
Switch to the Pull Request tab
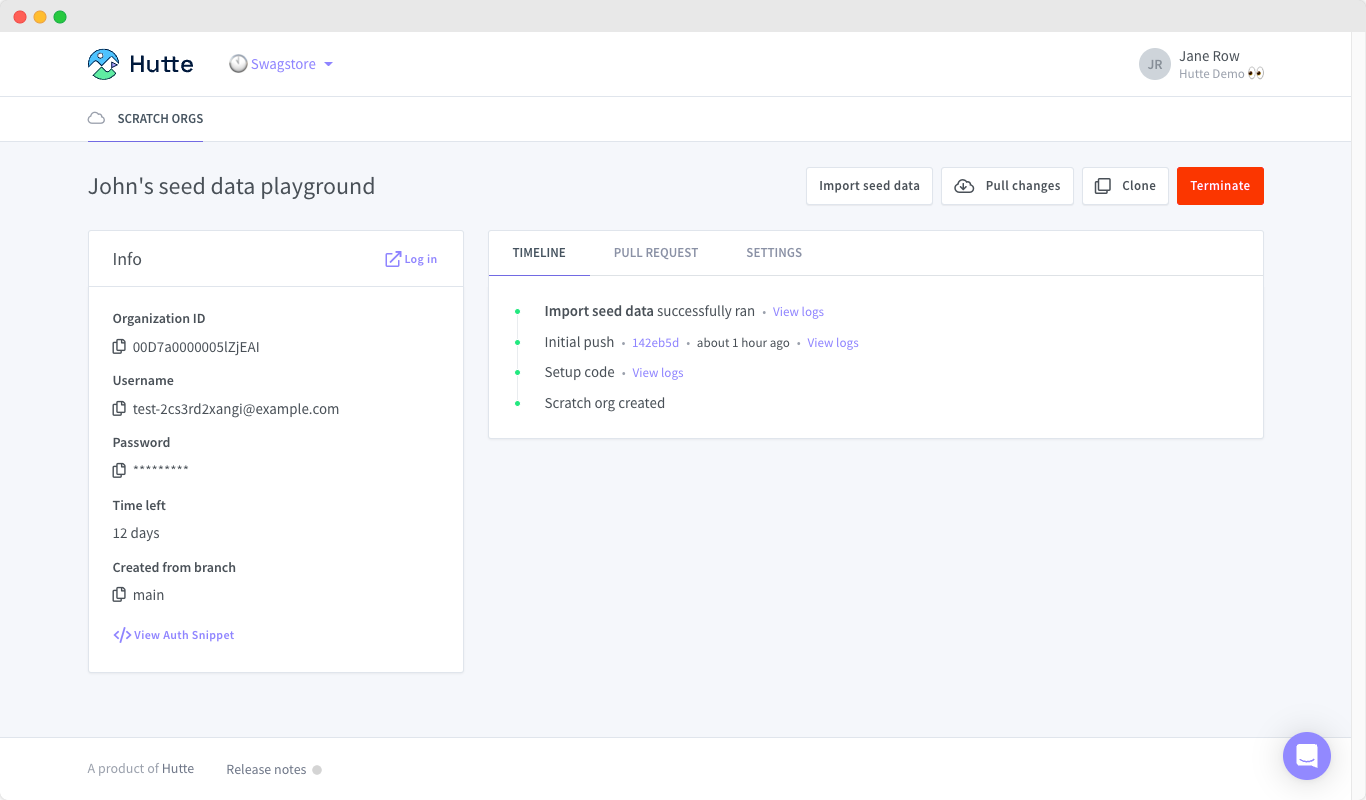(x=656, y=253)
